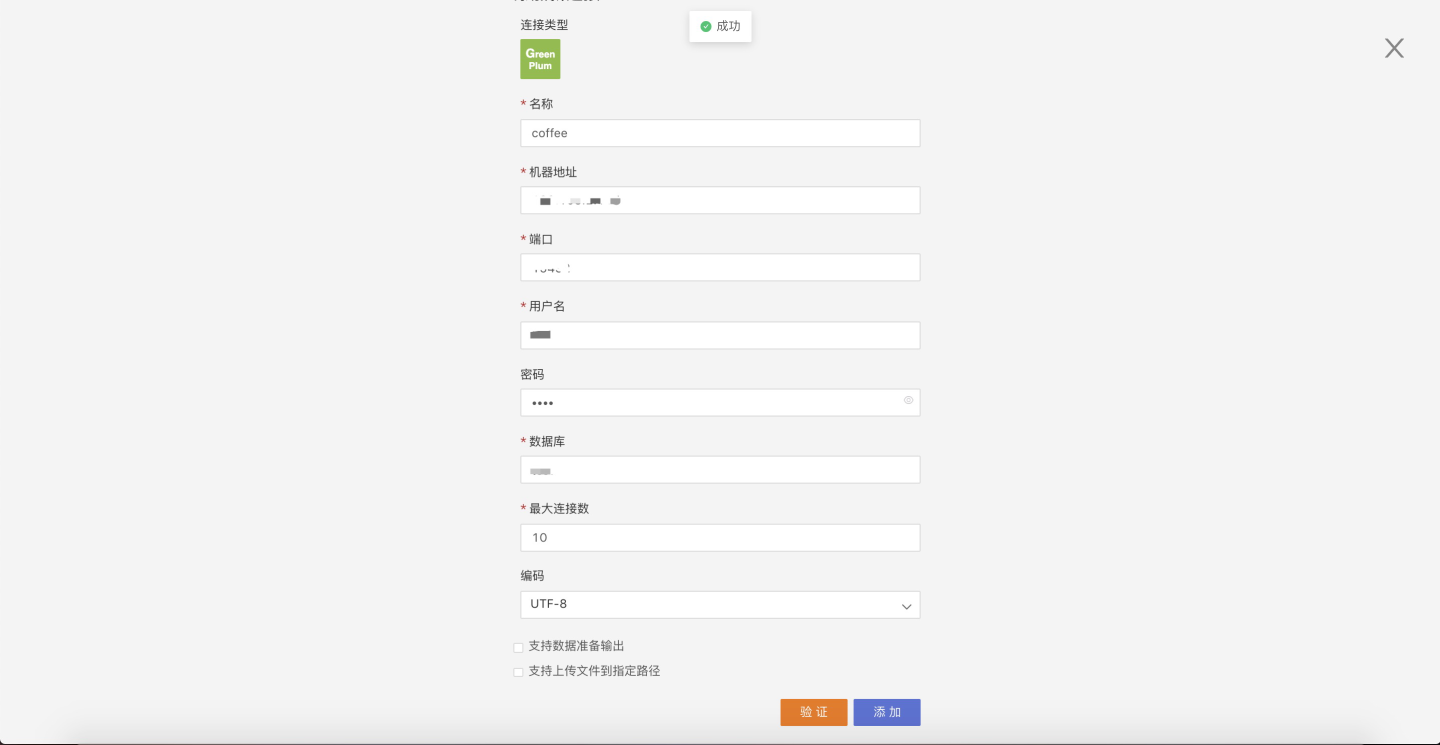The height and width of the screenshot is (745, 1440).
Task: Click the 数据库 input field
Action: (x=719, y=470)
